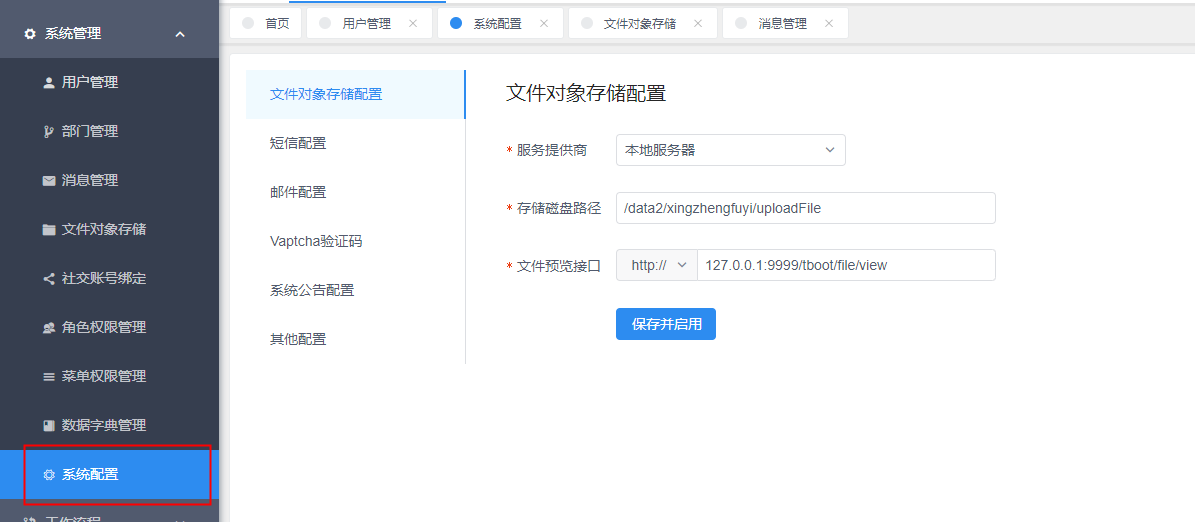Image resolution: width=1195 pixels, height=522 pixels.
Task: Switch to the 首页 tab
Action: 265,24
